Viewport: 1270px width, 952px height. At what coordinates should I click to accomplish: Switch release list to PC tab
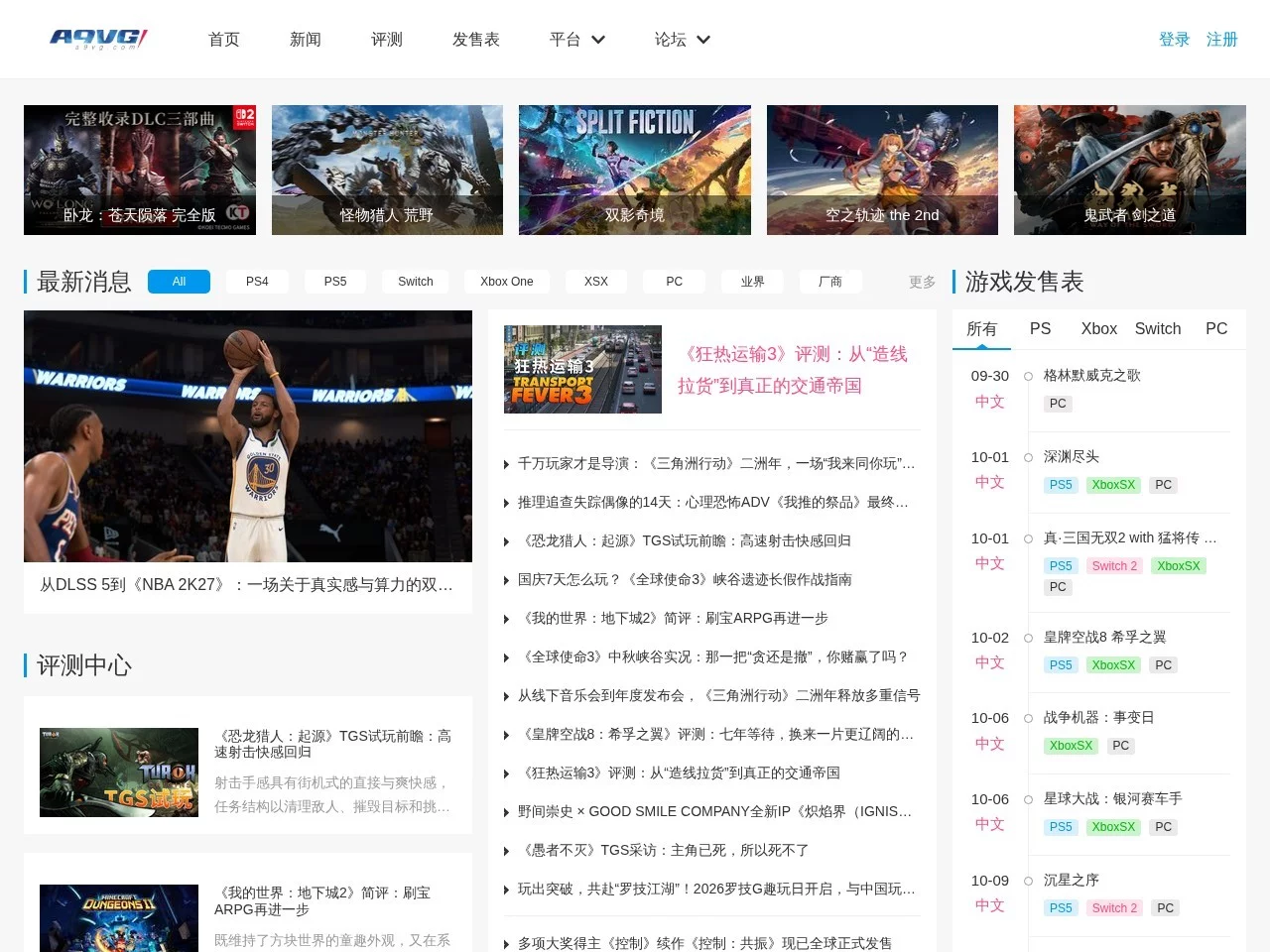pyautogui.click(x=1216, y=329)
